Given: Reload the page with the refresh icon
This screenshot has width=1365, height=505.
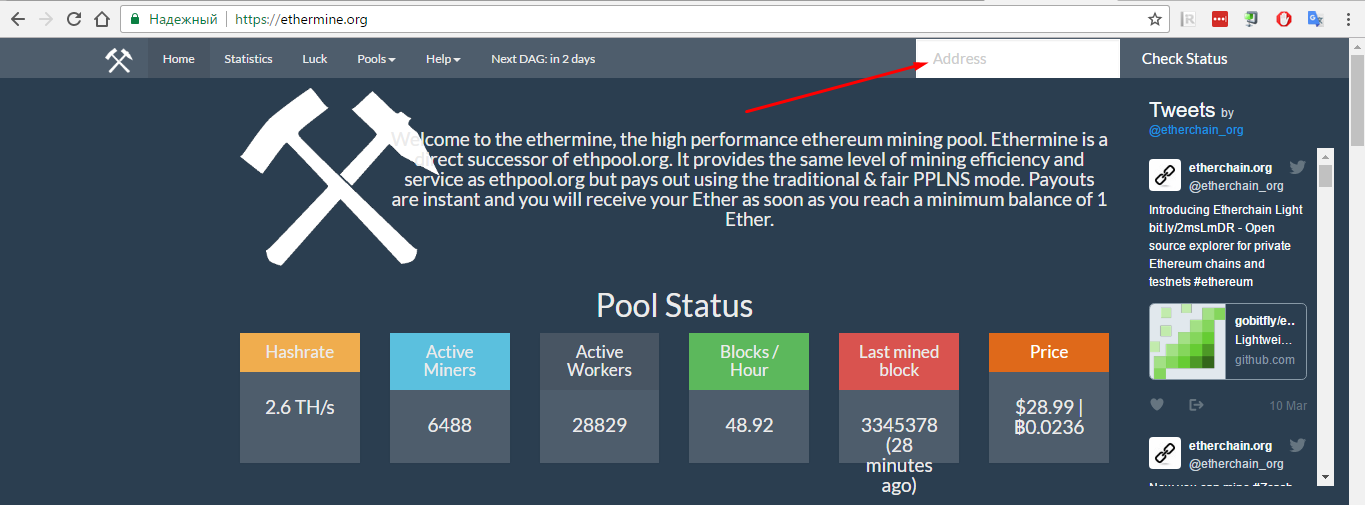Looking at the screenshot, I should (74, 19).
